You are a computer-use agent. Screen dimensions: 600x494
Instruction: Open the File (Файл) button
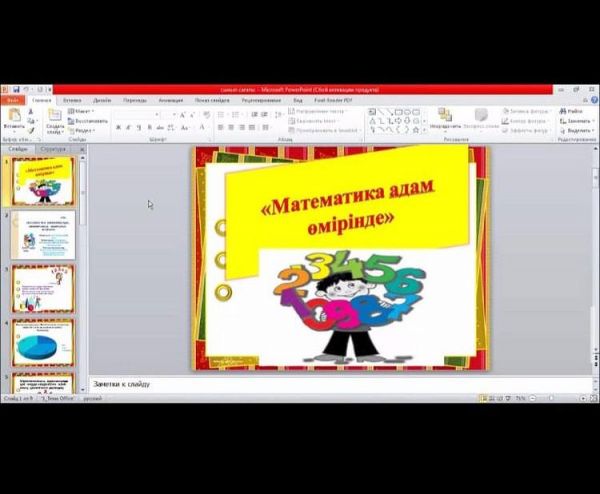[x=13, y=100]
